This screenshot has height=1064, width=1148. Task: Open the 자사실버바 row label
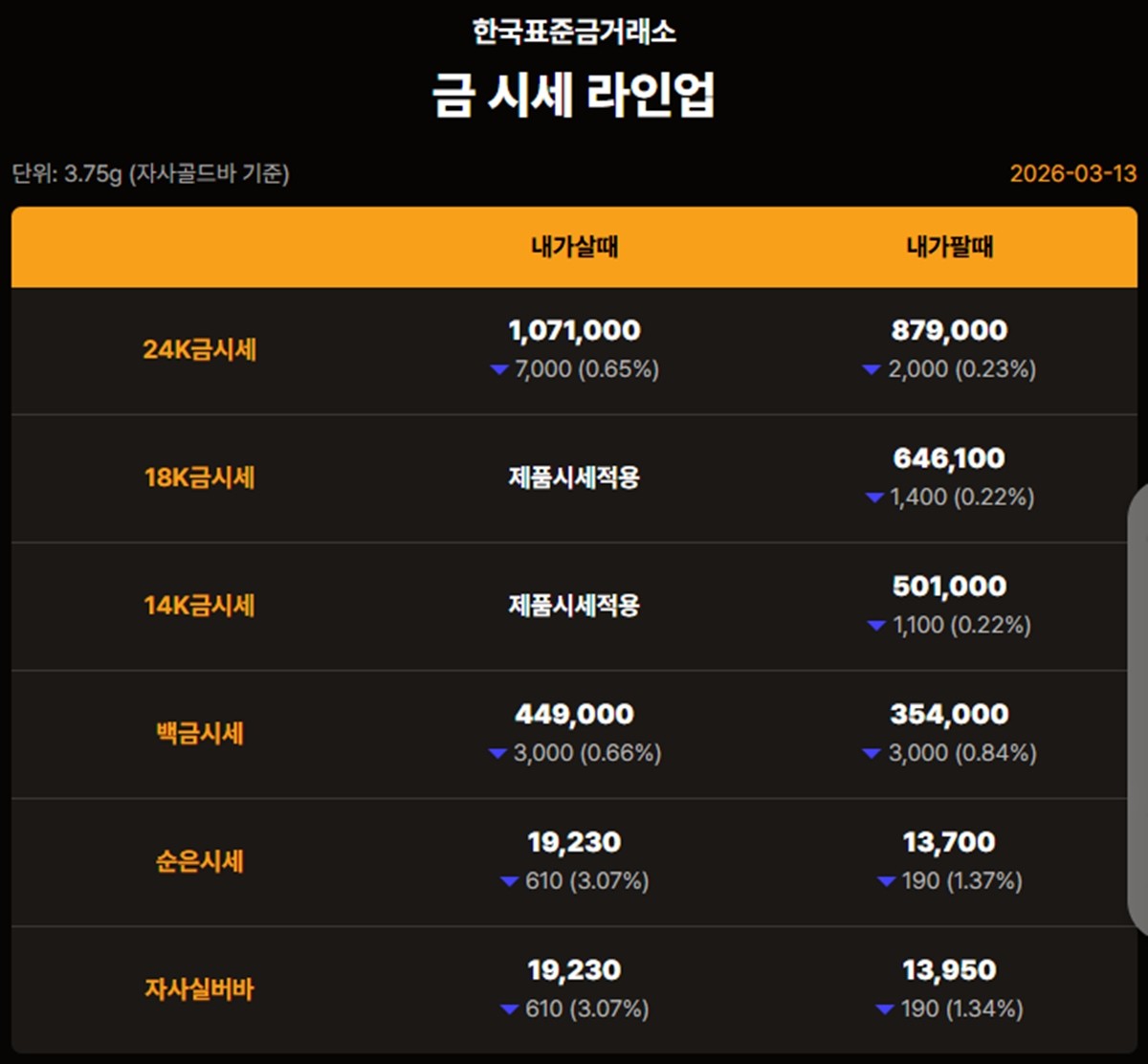coord(200,989)
